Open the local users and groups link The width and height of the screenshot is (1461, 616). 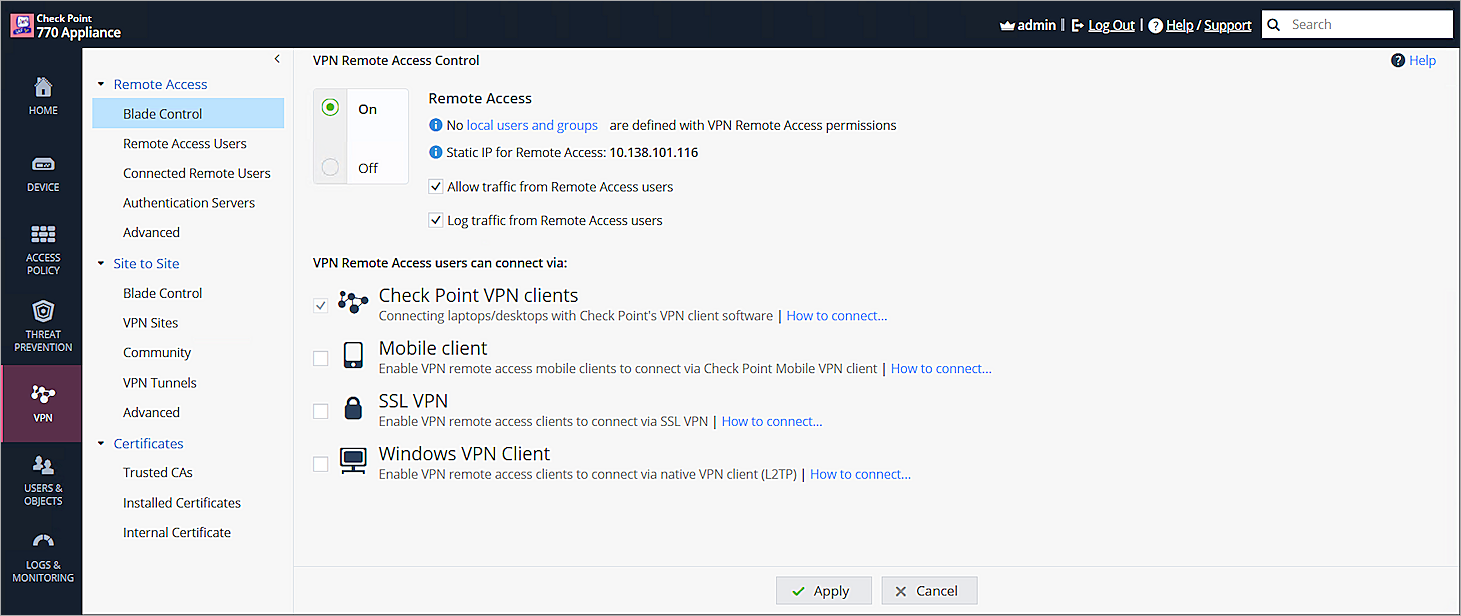point(531,125)
